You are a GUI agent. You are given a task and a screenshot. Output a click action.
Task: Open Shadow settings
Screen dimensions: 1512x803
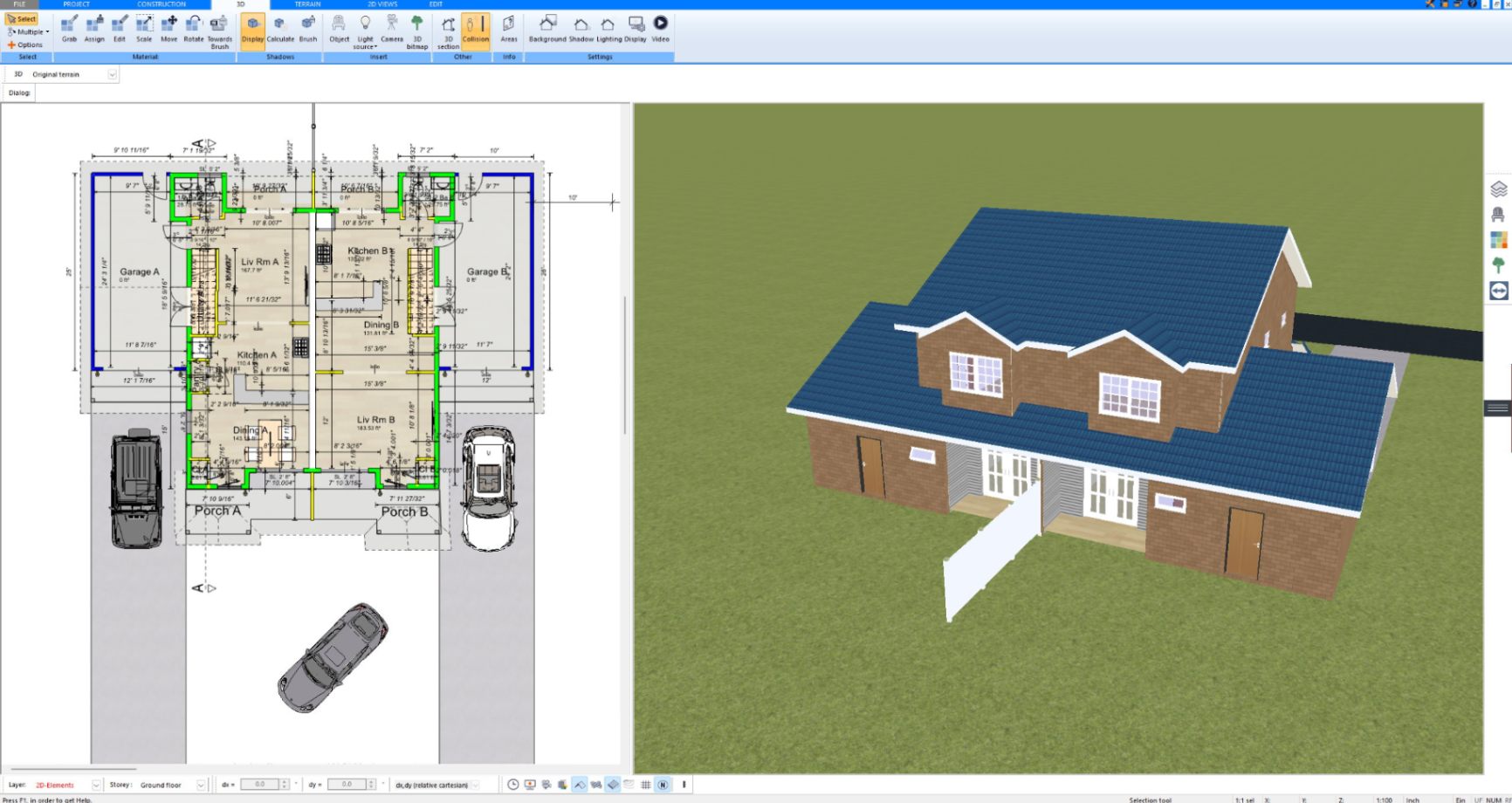[x=581, y=28]
